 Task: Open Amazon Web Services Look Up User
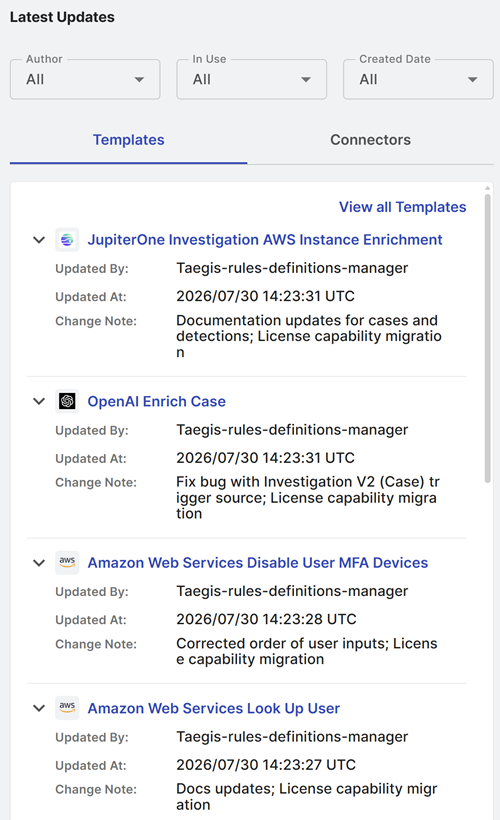[x=213, y=708]
